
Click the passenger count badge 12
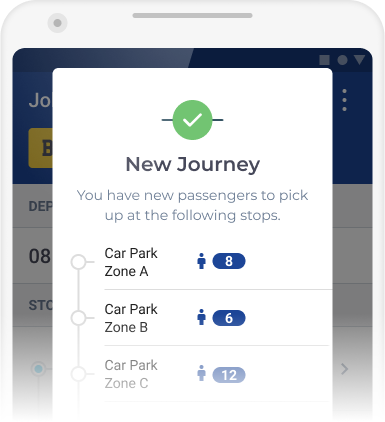tap(229, 375)
